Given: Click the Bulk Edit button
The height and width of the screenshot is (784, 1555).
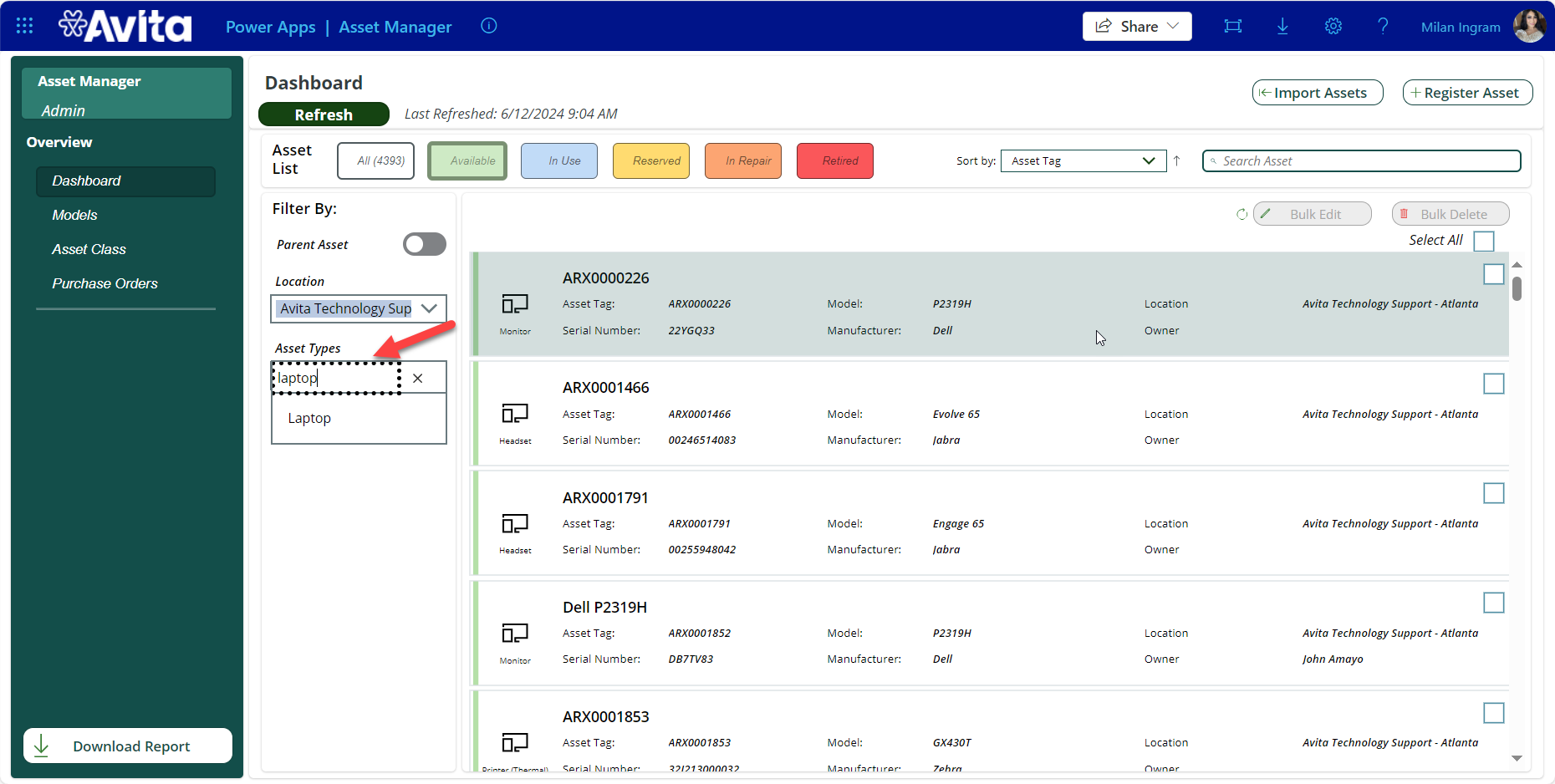Looking at the screenshot, I should tap(1313, 214).
